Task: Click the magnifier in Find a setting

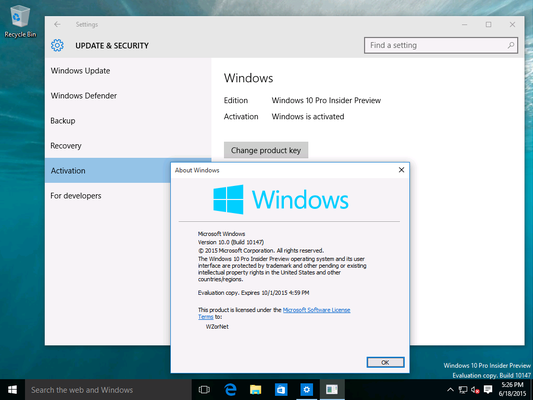Action: [511, 45]
